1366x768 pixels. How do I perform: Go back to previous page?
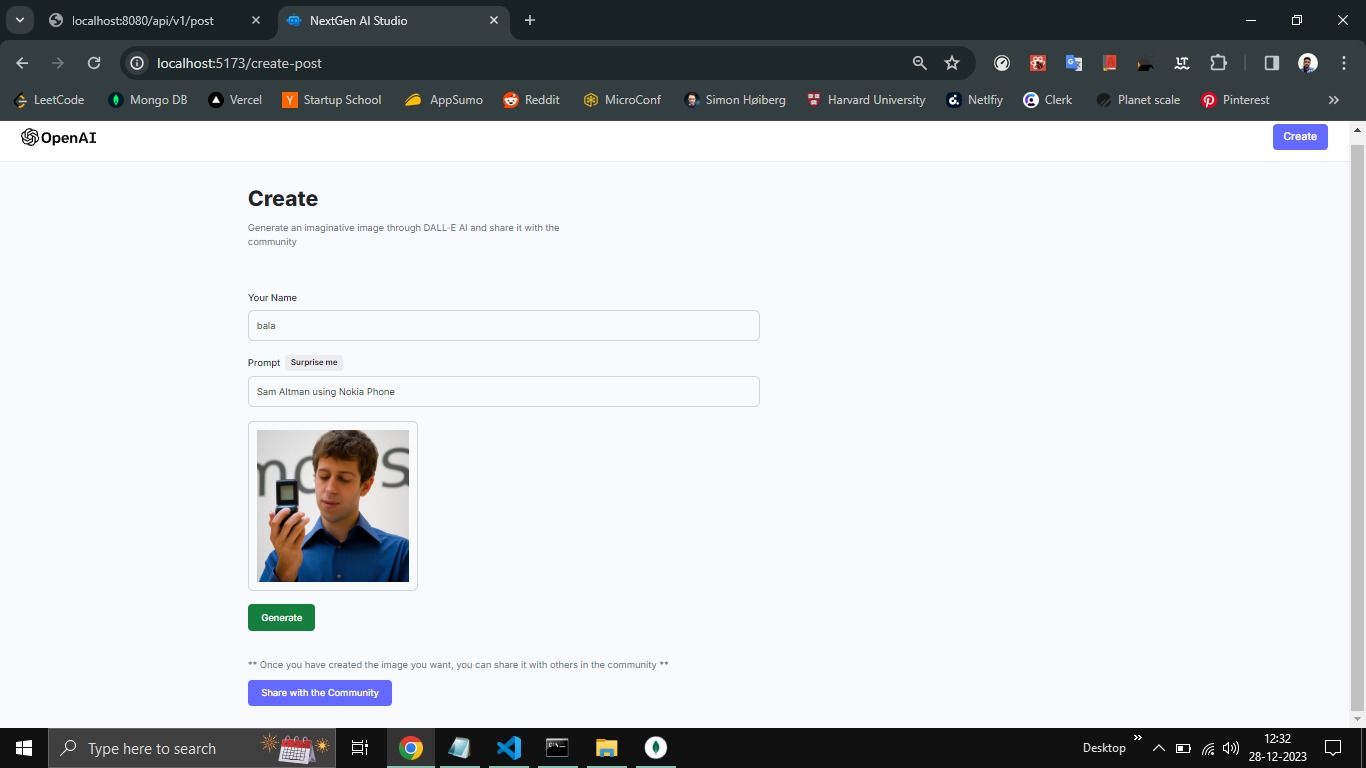[22, 63]
